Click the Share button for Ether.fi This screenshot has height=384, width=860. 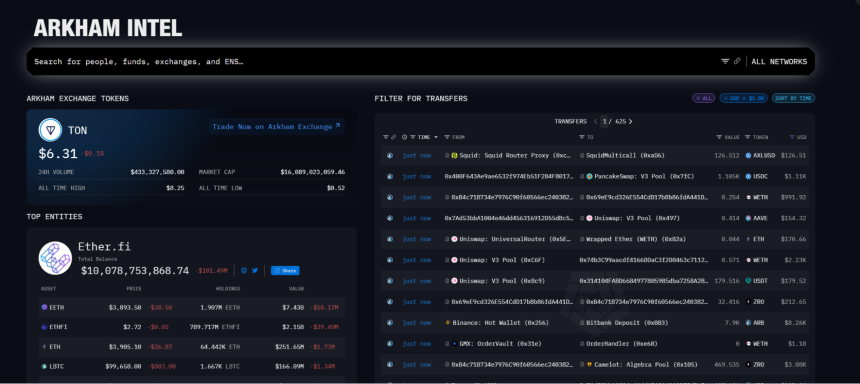[x=285, y=270]
